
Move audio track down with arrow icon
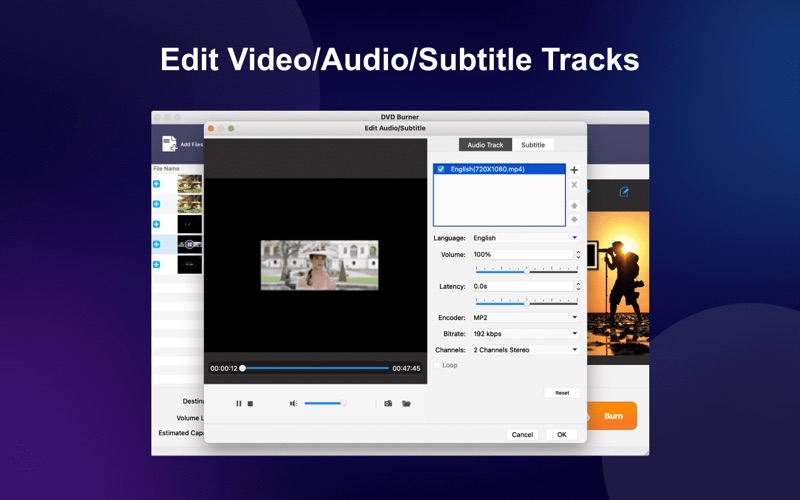point(574,219)
